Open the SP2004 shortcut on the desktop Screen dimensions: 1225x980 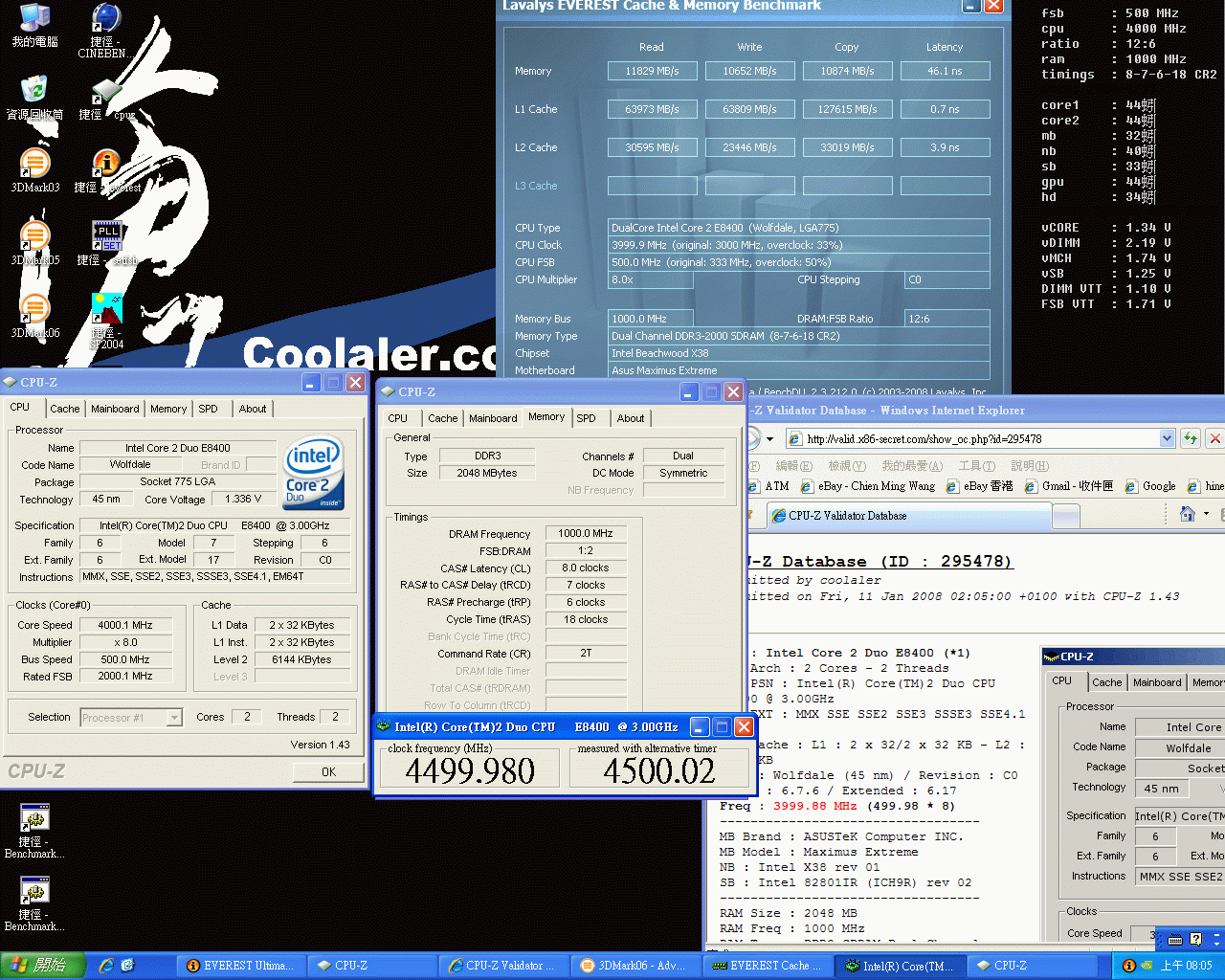pyautogui.click(x=106, y=321)
